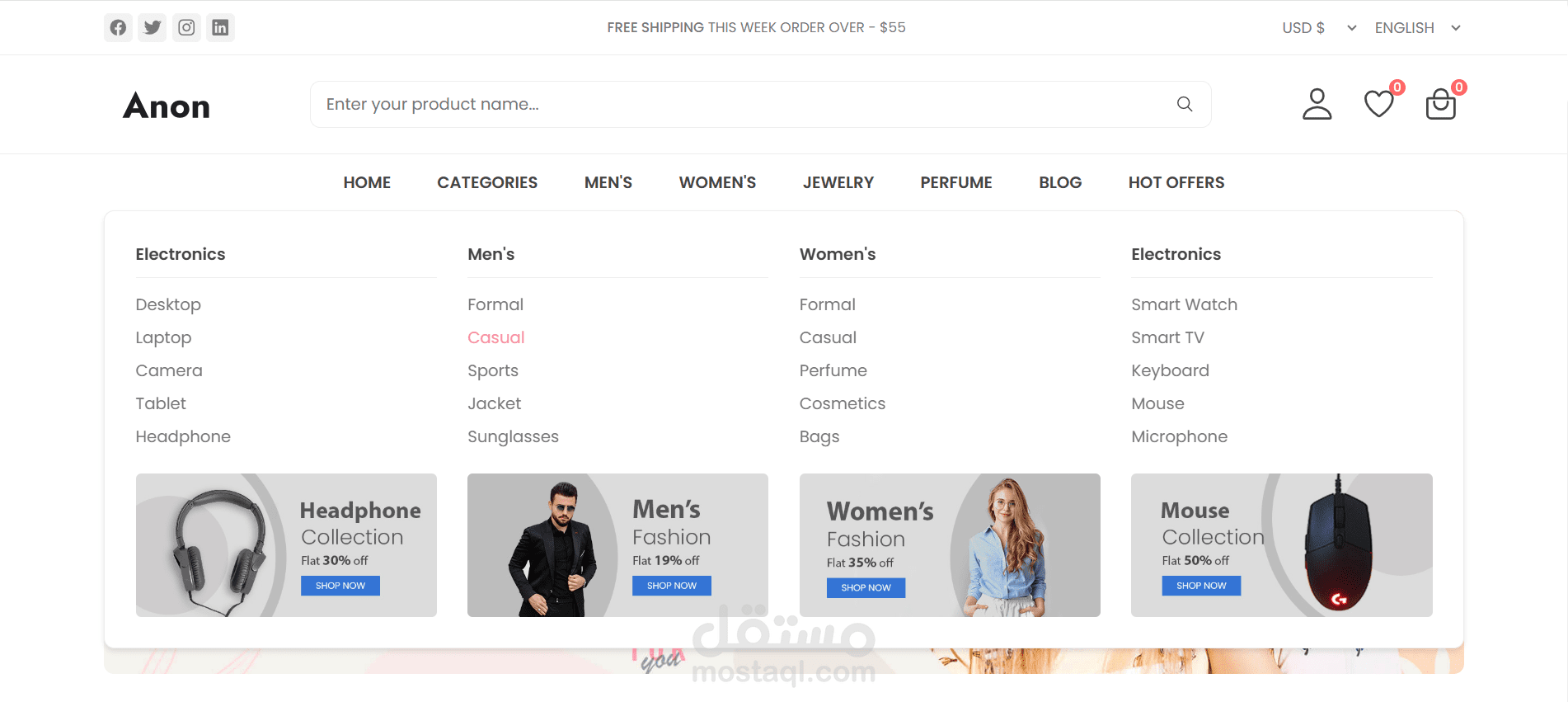Click the first Electronics column heading
The width and height of the screenshot is (1568, 702).
point(181,254)
